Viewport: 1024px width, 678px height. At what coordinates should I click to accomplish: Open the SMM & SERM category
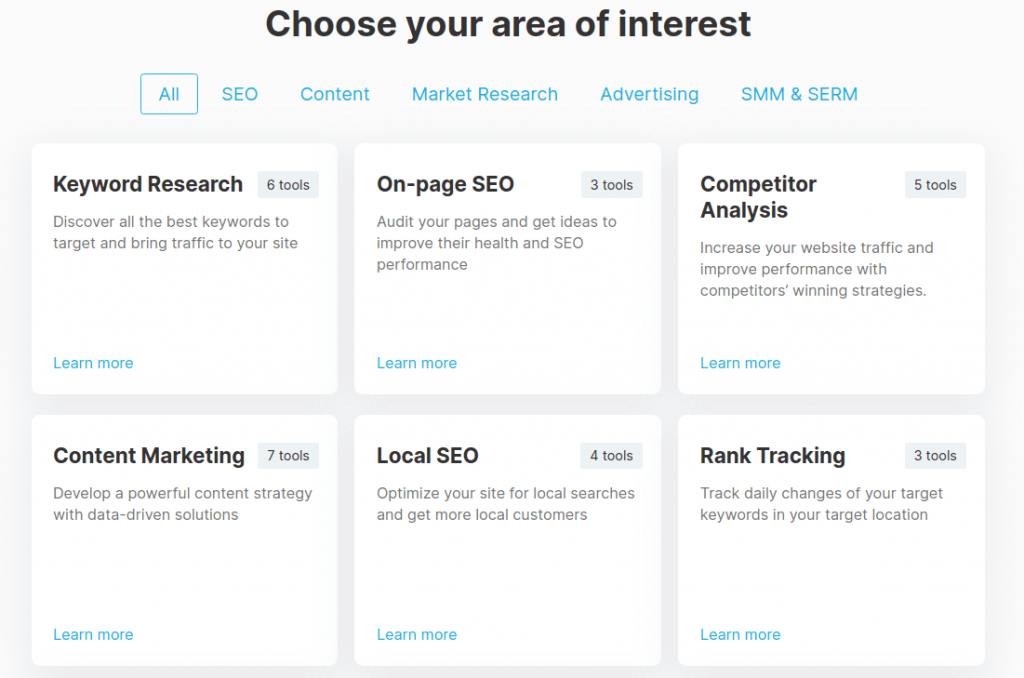tap(799, 93)
